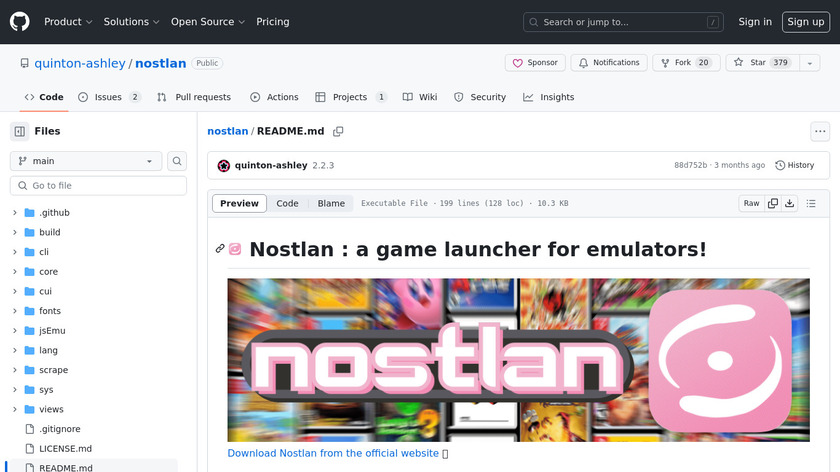Switch to the Pull requests tab
Viewport: 840px width, 472px height.
click(194, 97)
